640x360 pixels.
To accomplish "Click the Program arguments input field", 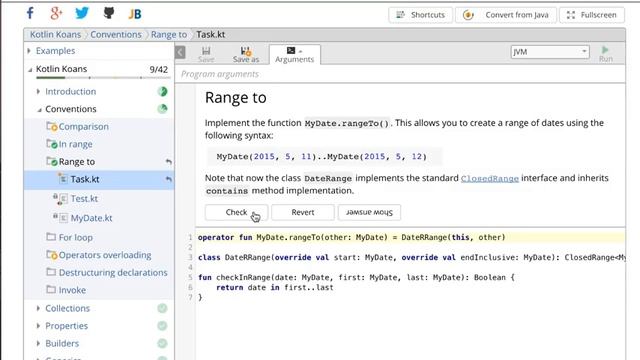I will [x=400, y=74].
